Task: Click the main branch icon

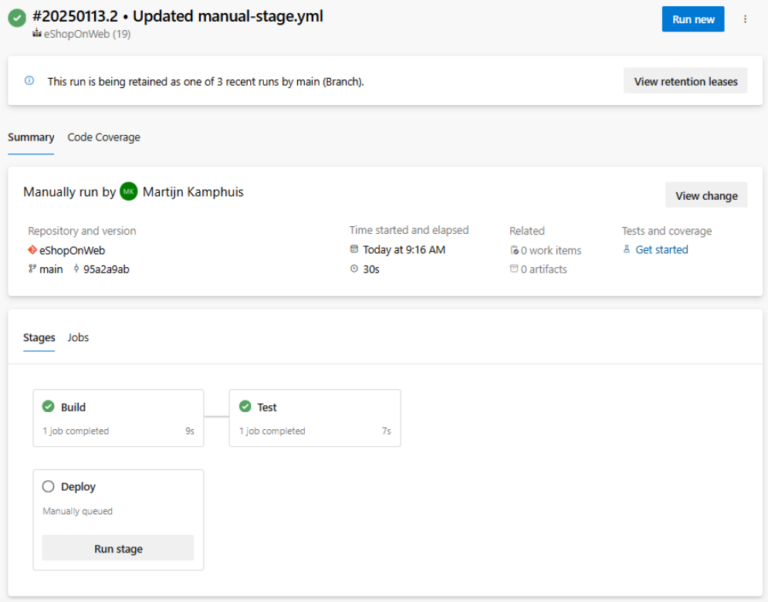Action: [32, 268]
